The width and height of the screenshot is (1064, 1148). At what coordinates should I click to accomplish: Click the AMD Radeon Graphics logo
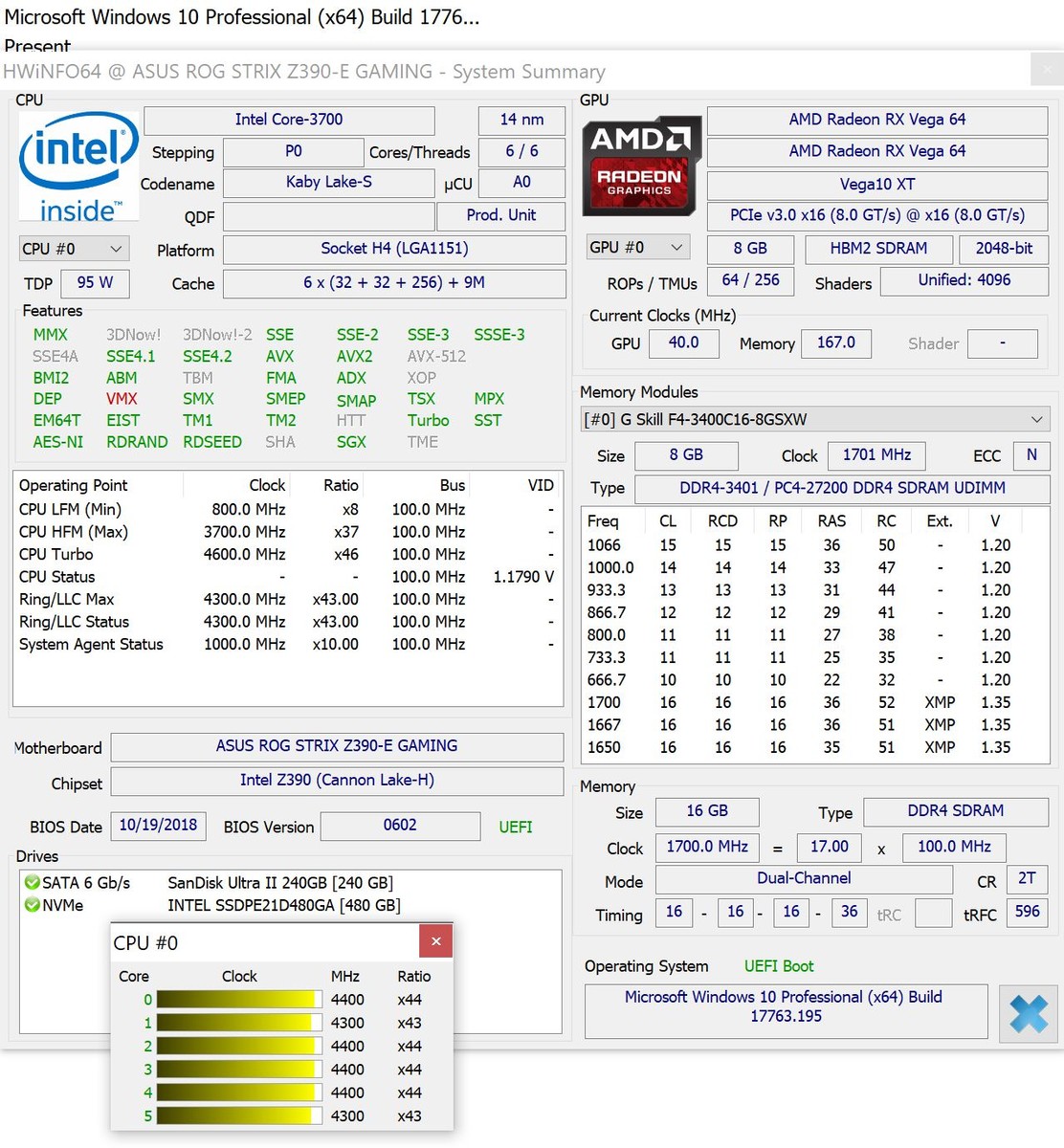(x=642, y=166)
